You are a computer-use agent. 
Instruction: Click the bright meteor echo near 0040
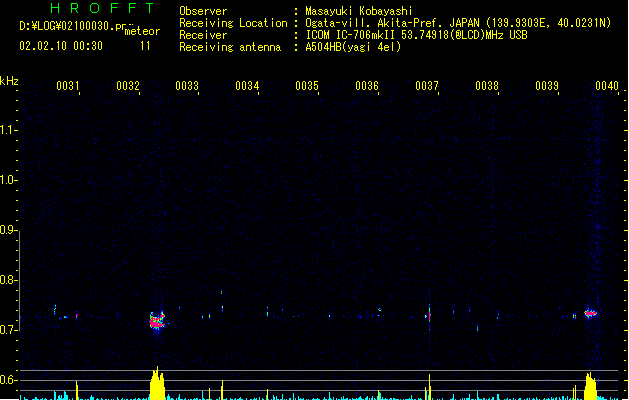[x=590, y=313]
